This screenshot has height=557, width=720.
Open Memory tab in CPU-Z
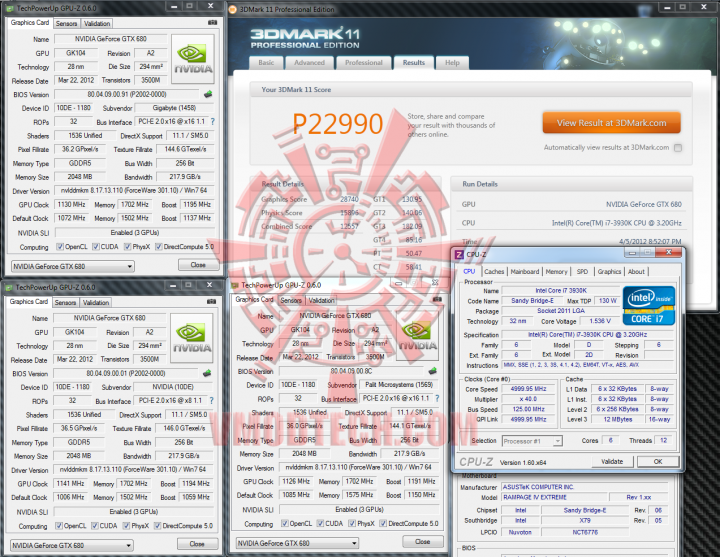tap(557, 272)
